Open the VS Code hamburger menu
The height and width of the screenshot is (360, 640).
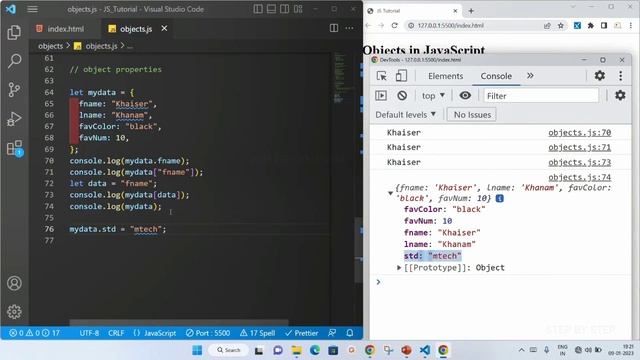click(33, 9)
